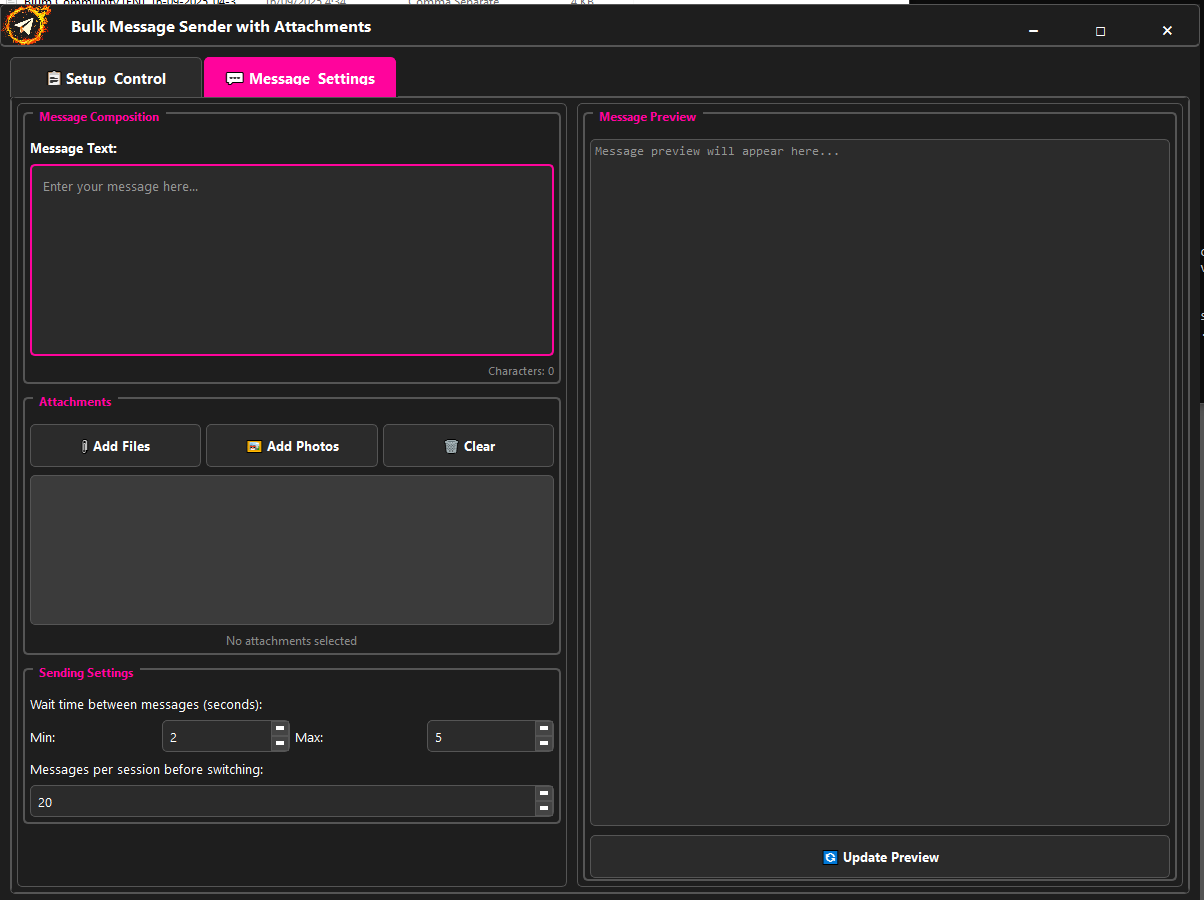Screen dimensions: 1204x900
Task: Click the Max wait time field
Action: tap(480, 736)
